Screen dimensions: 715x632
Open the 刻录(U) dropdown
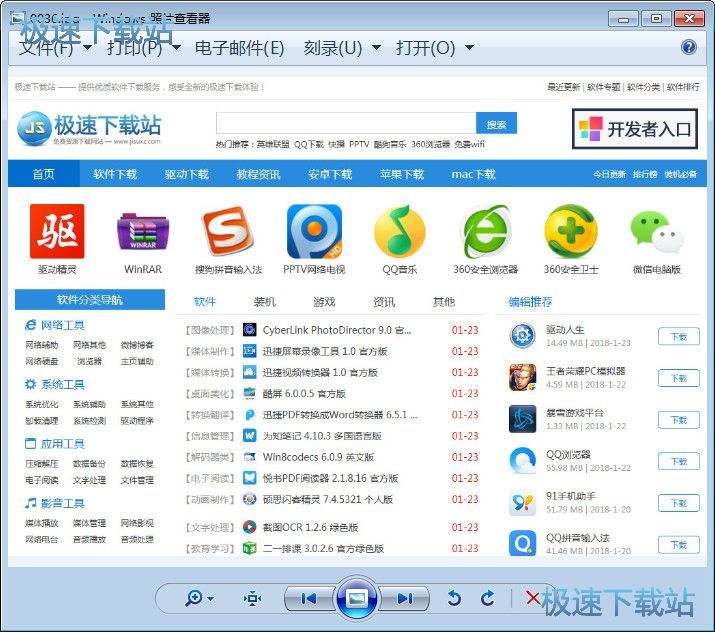pyautogui.click(x=342, y=48)
